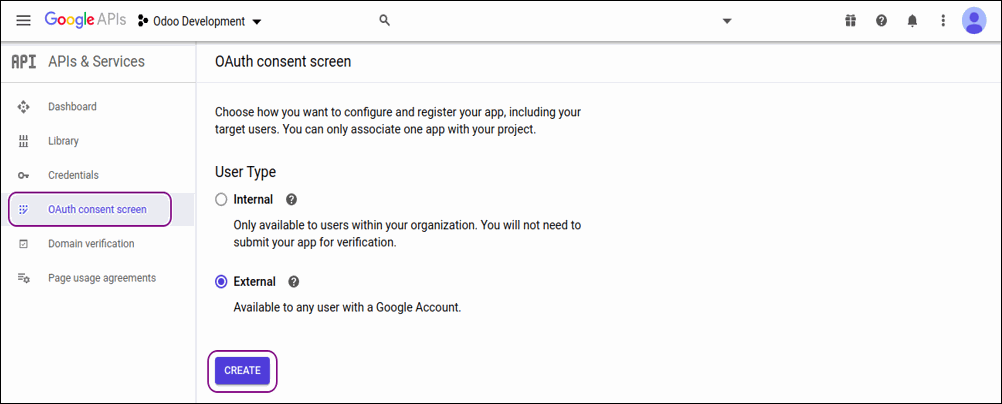Open the Credentials page

point(73,175)
